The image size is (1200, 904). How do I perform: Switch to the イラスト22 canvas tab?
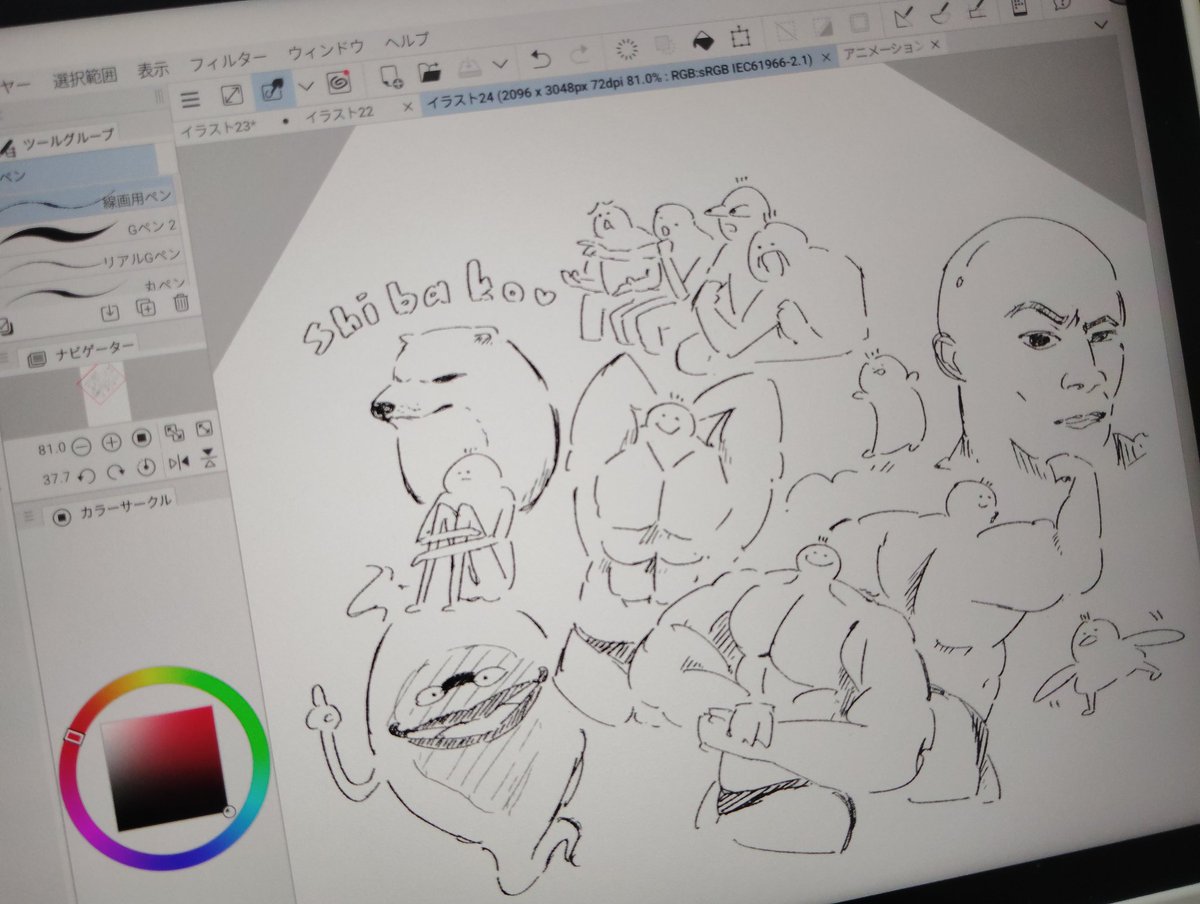[339, 113]
